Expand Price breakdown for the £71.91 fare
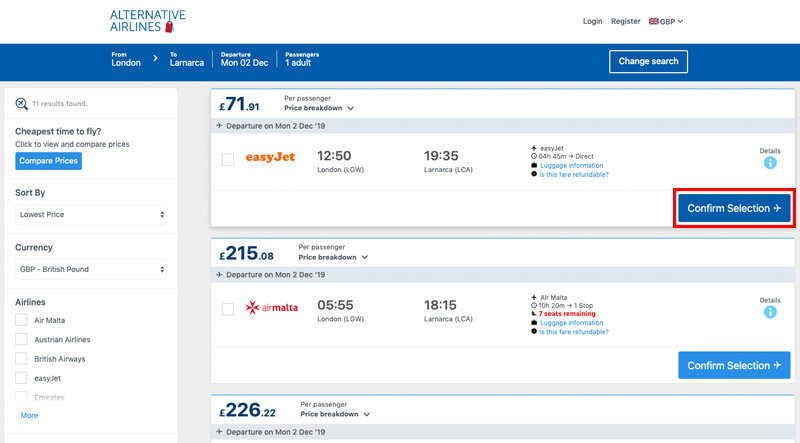Screen dimensions: 800x443 319,108
